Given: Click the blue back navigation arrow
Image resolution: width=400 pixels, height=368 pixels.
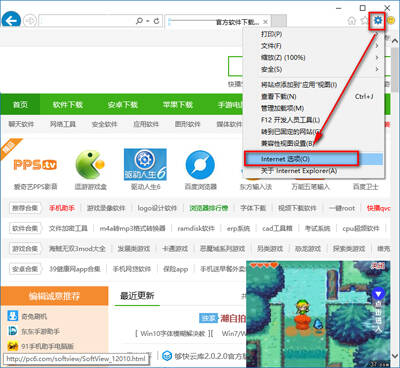Looking at the screenshot, I should [x=11, y=21].
